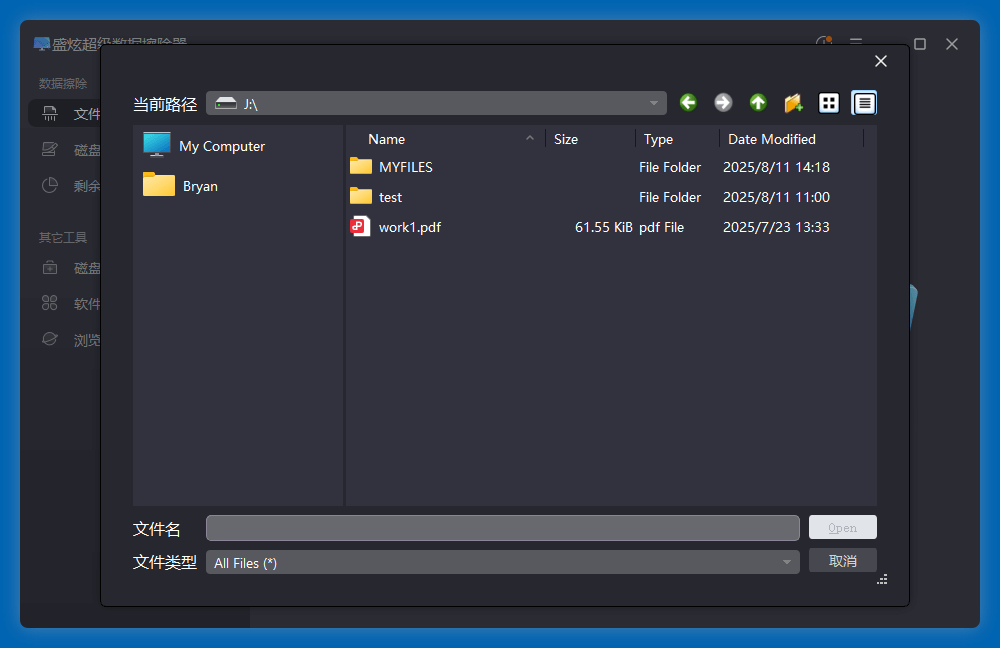Create a new folder using the toolbar icon
1000x648 pixels.
pyautogui.click(x=793, y=103)
